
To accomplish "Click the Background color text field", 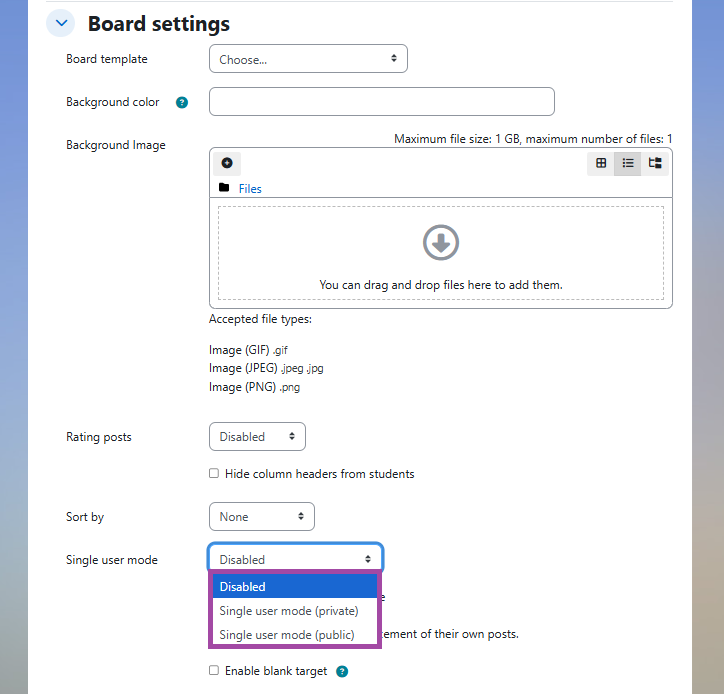I will coord(381,102).
